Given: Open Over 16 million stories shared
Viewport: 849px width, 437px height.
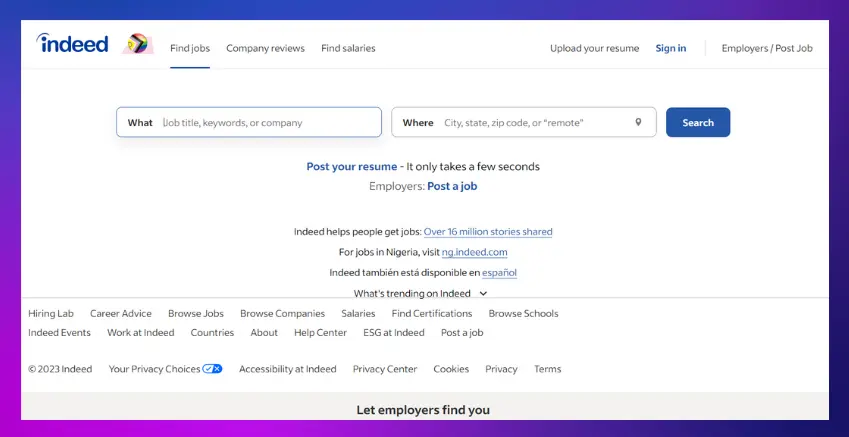Looking at the screenshot, I should (x=488, y=232).
